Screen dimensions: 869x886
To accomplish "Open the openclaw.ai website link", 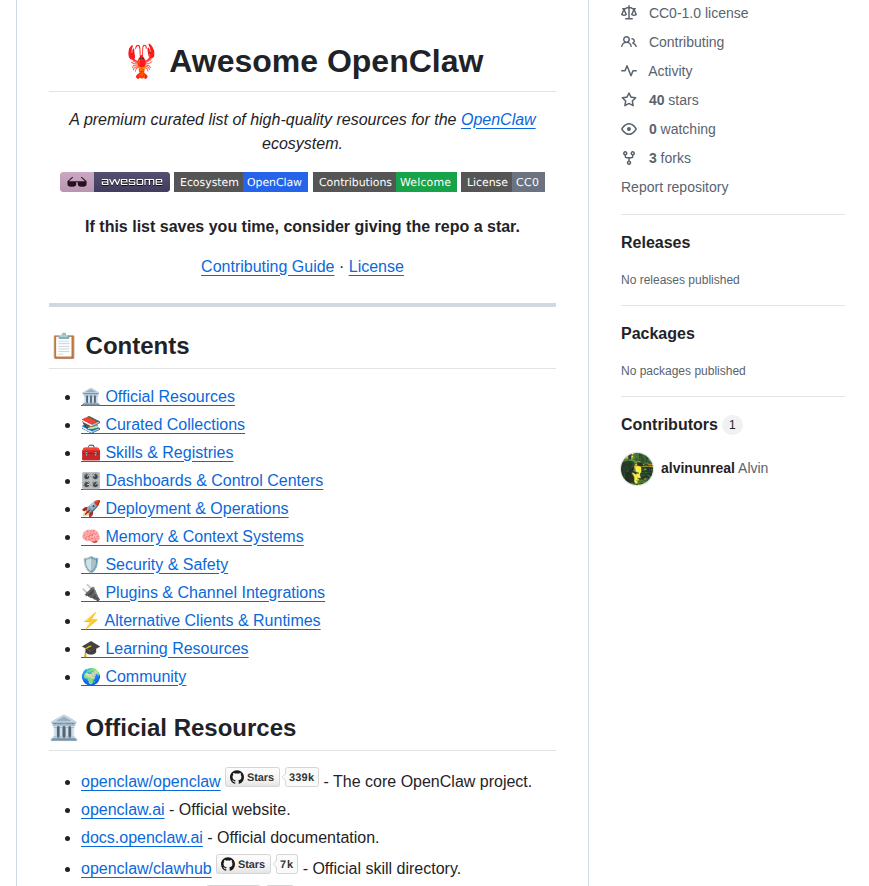I will point(123,810).
